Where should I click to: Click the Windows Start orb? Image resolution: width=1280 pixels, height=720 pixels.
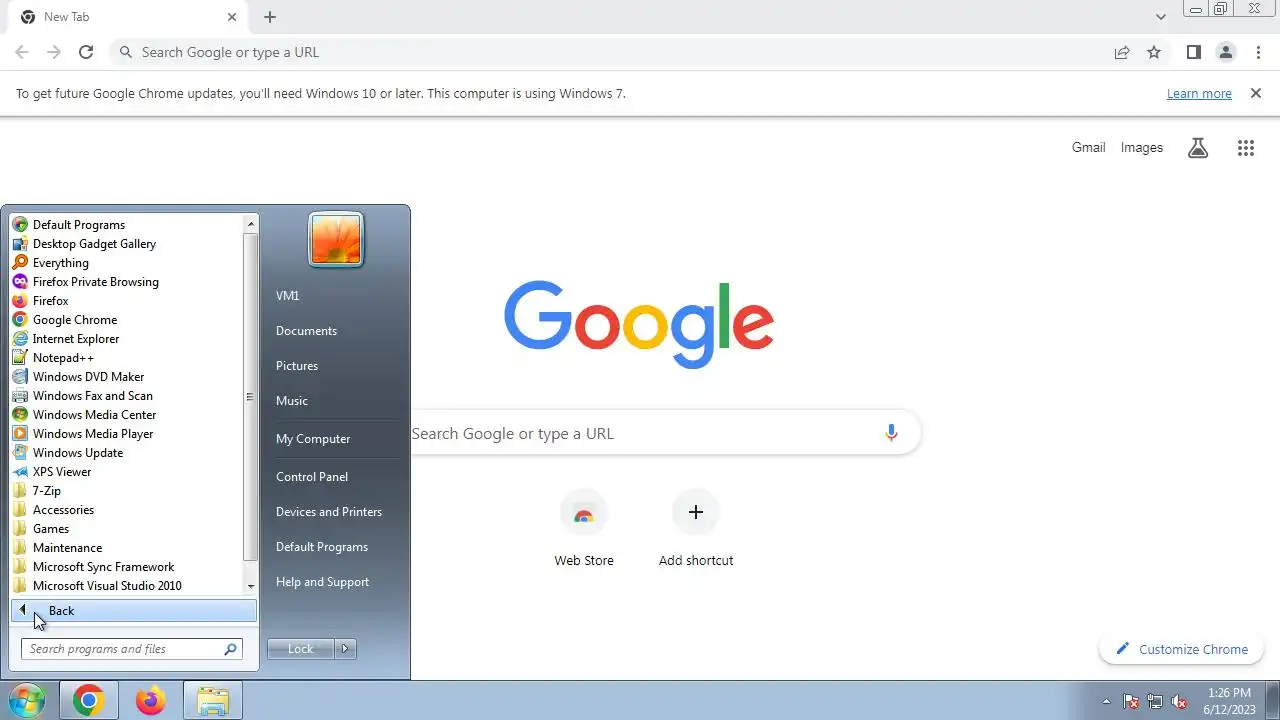(27, 700)
